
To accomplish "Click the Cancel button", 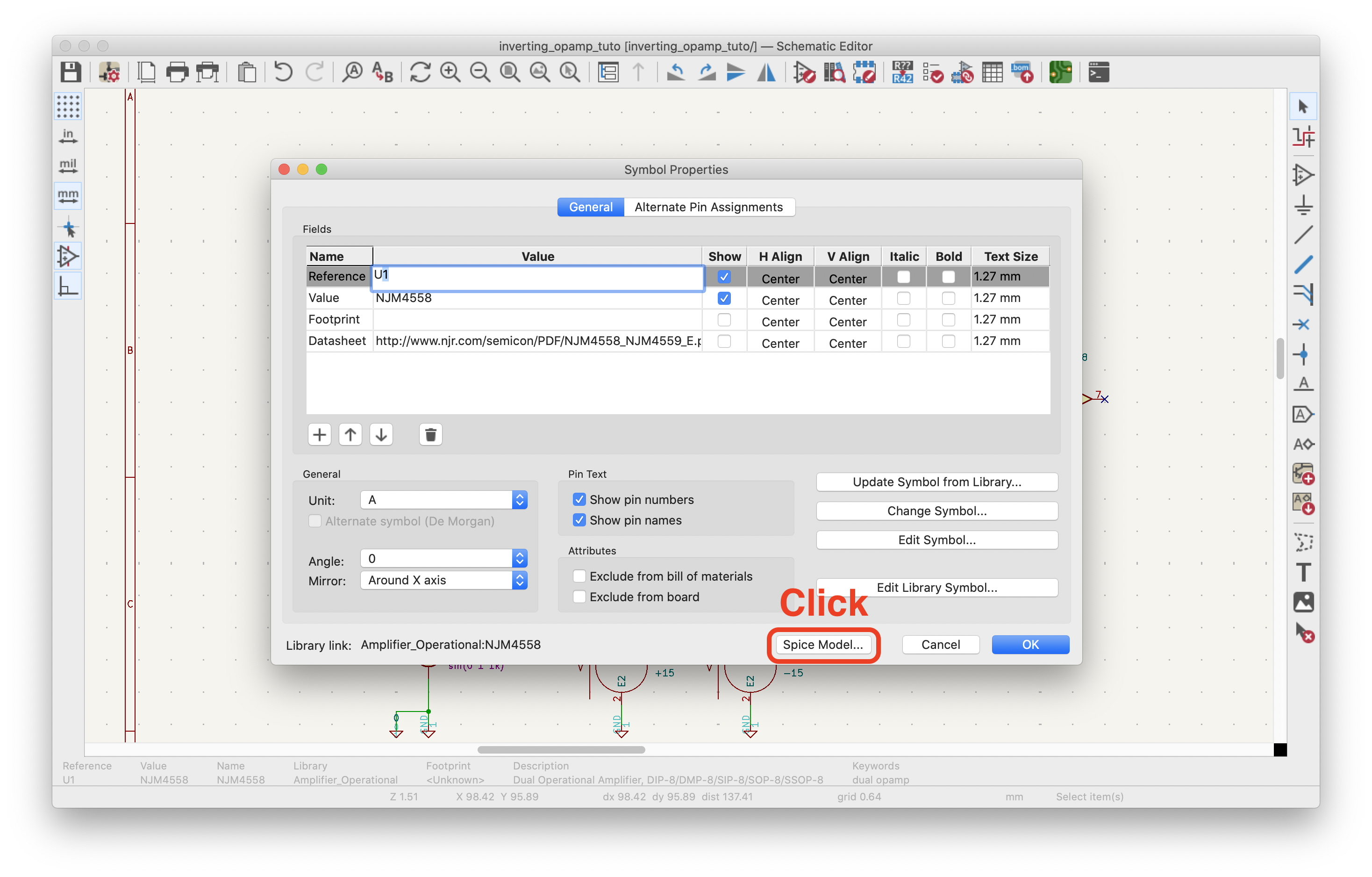I will pyautogui.click(x=940, y=645).
